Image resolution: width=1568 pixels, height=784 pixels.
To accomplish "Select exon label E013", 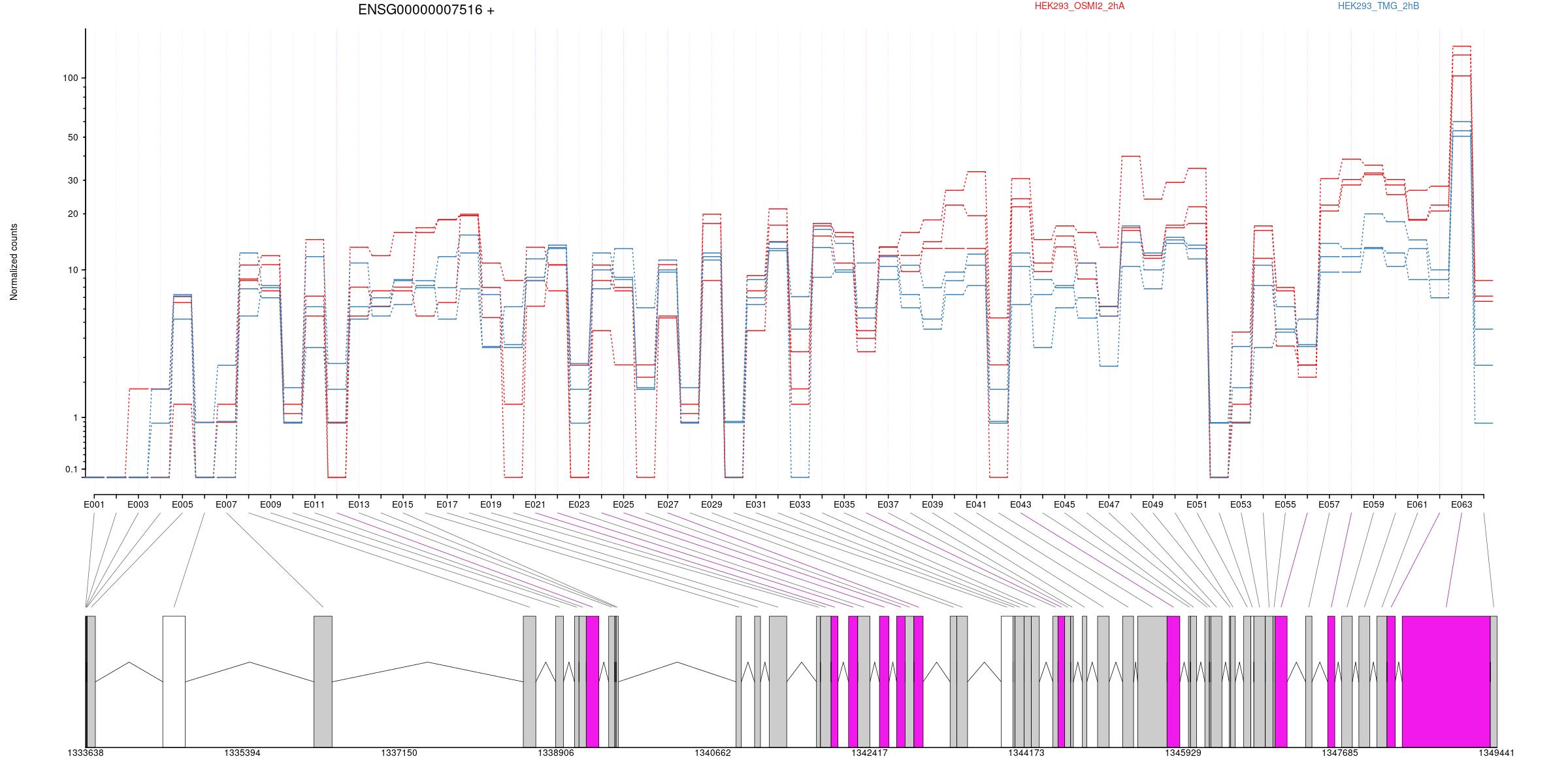I will coord(359,504).
